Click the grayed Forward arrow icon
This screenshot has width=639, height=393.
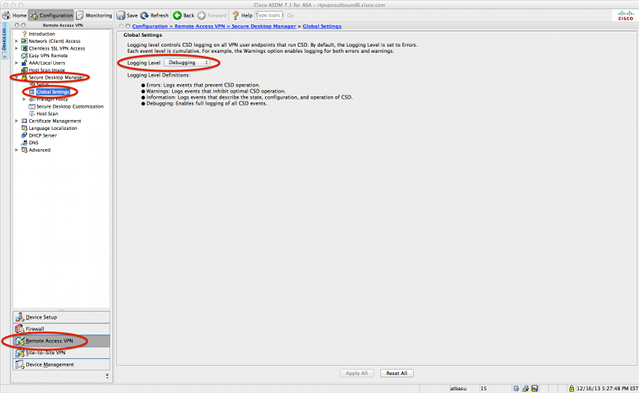coord(202,15)
